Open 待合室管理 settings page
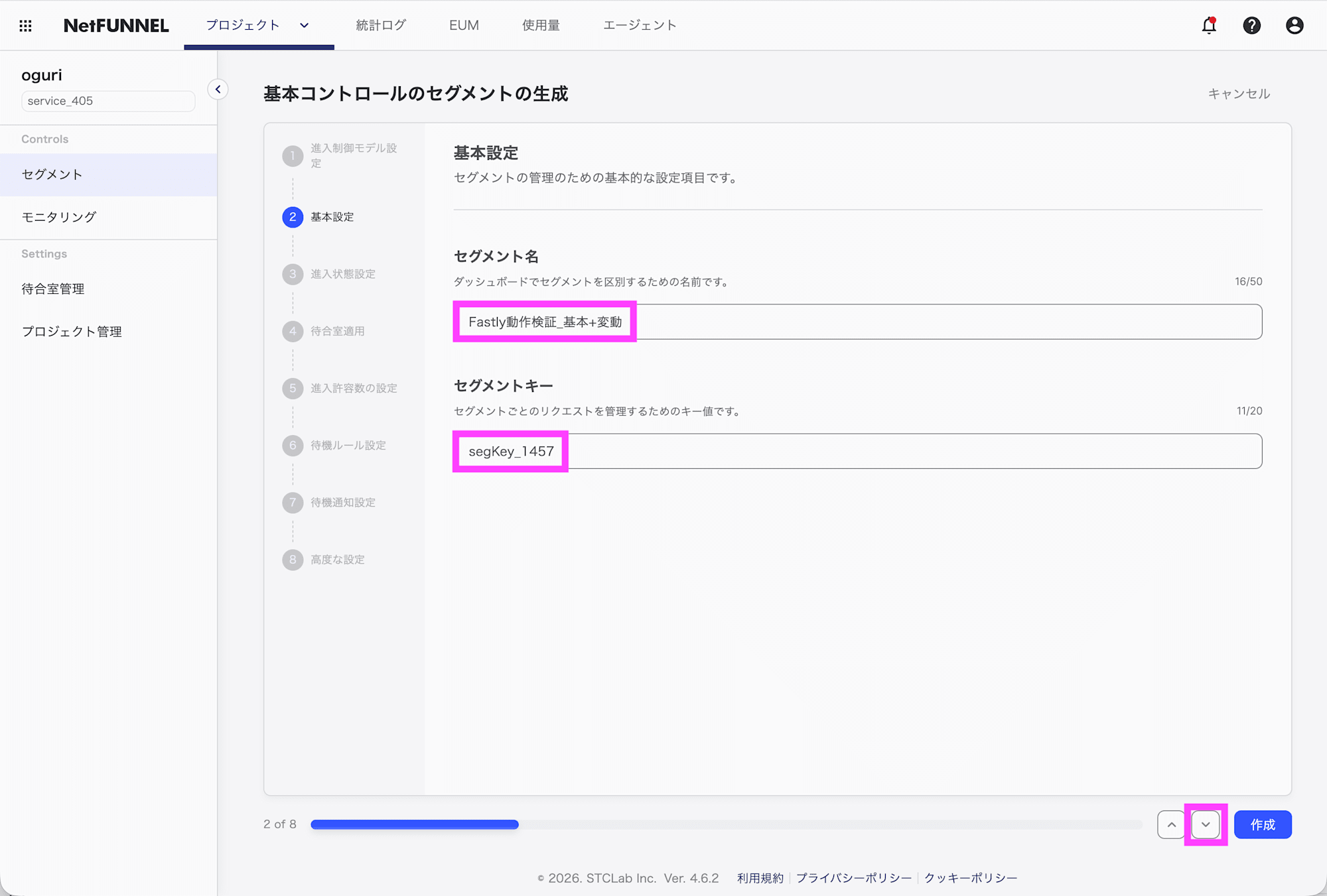 pos(52,288)
